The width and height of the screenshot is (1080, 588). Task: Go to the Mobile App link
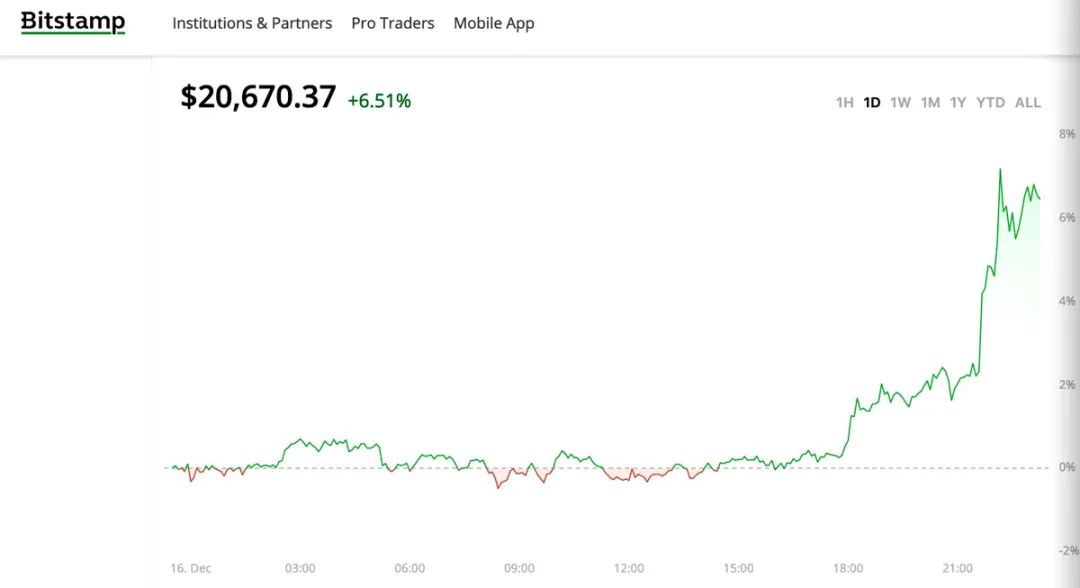[x=494, y=23]
